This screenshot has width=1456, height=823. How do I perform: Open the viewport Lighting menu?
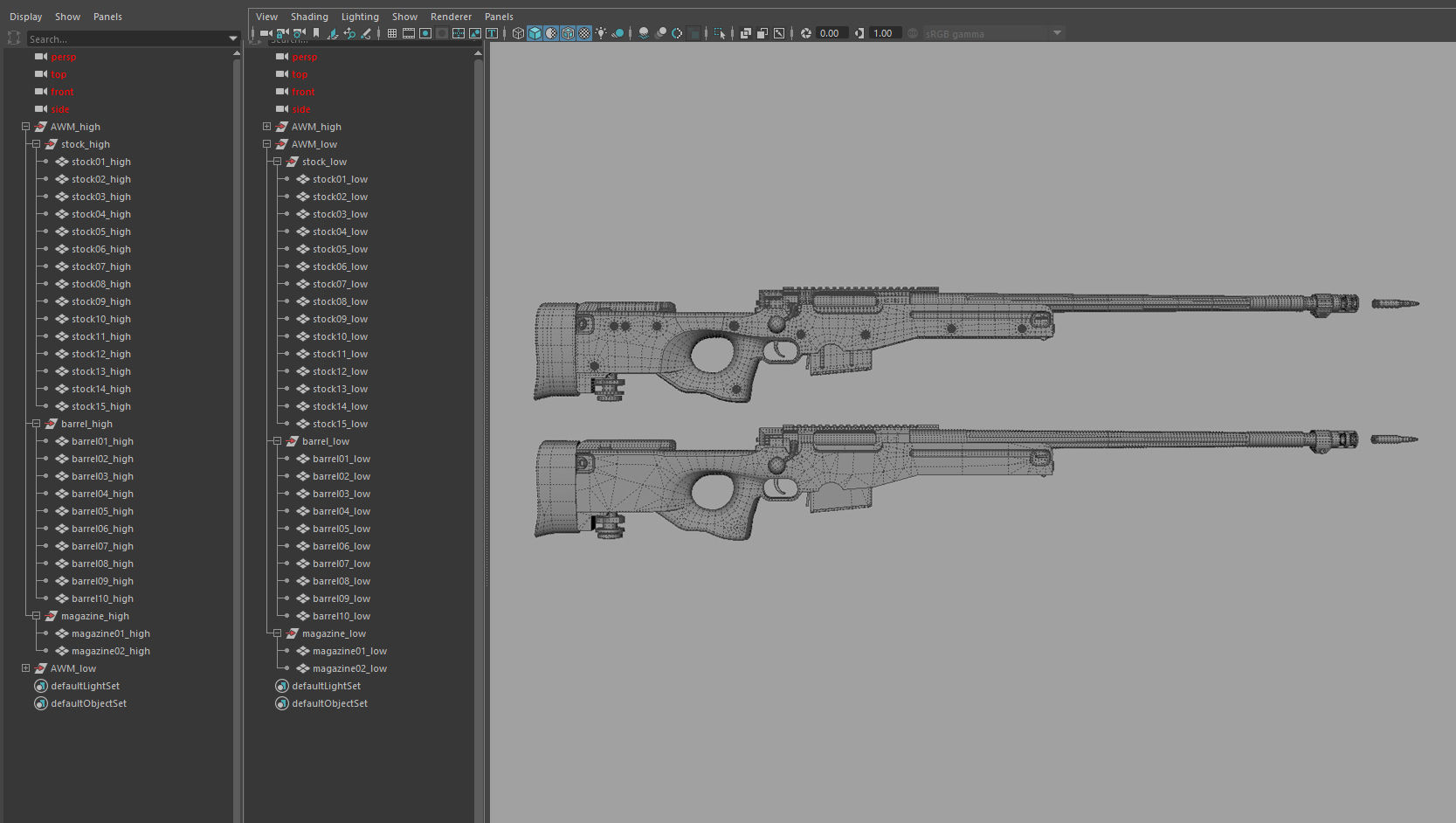(360, 17)
